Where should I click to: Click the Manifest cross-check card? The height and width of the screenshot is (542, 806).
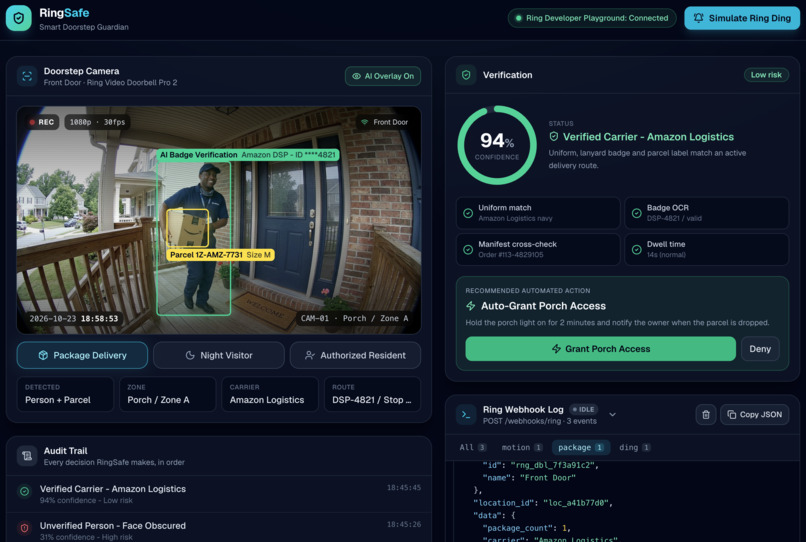click(x=538, y=249)
